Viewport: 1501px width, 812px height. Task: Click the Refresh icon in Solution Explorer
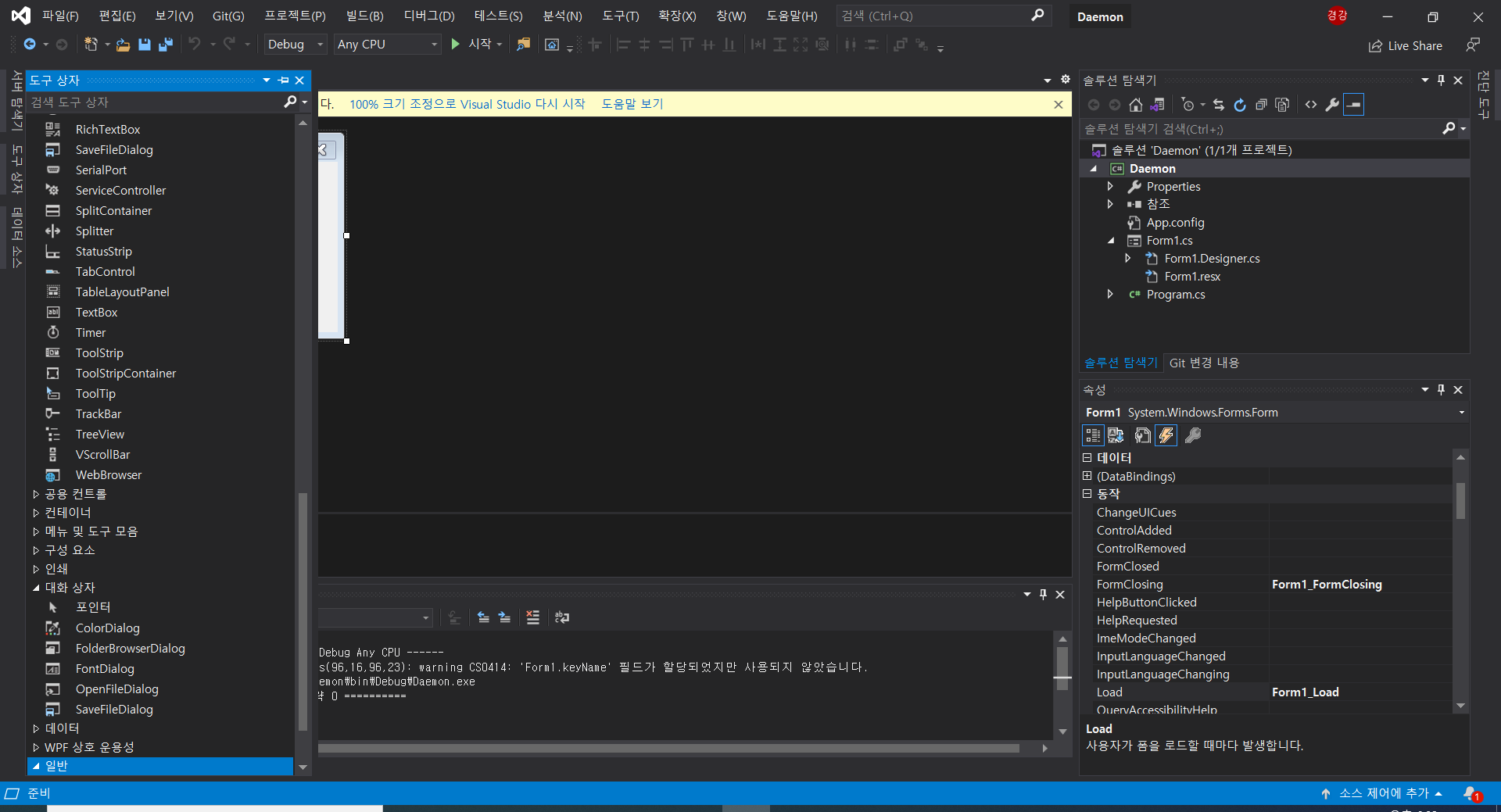tap(1240, 105)
